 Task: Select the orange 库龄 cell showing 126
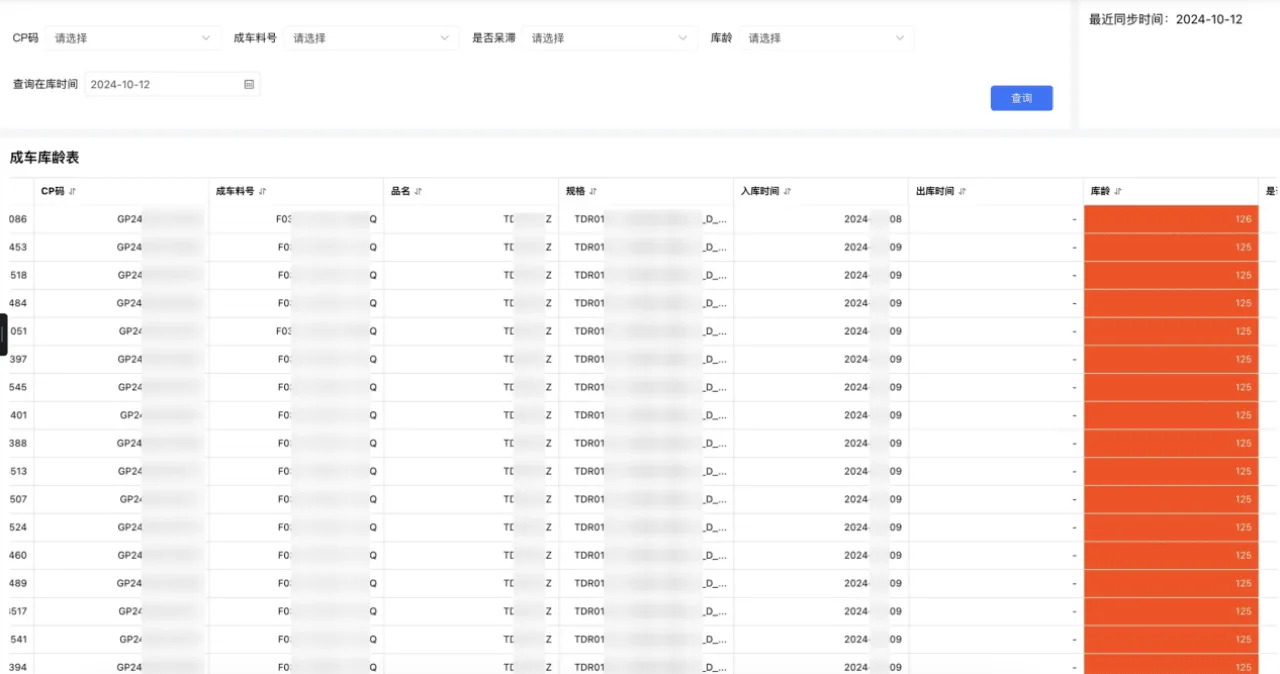(1171, 219)
